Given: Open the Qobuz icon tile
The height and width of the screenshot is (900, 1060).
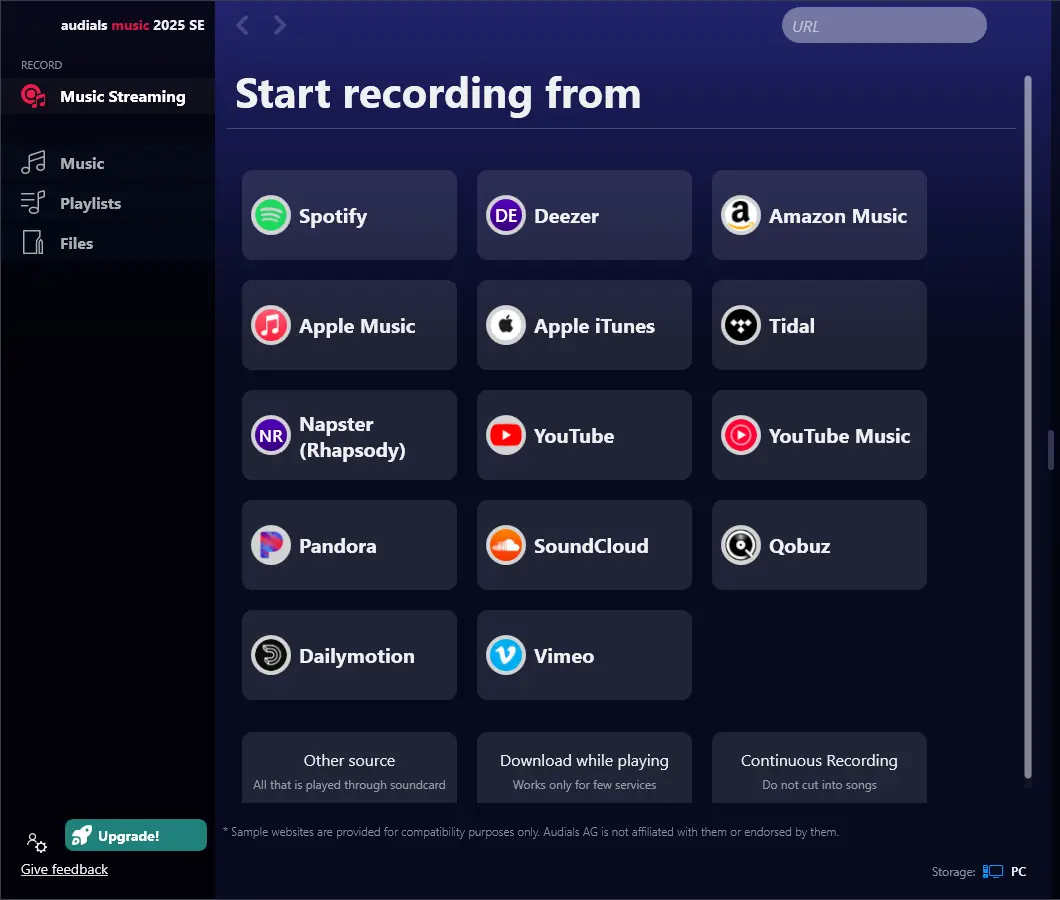Looking at the screenshot, I should pyautogui.click(x=741, y=546).
